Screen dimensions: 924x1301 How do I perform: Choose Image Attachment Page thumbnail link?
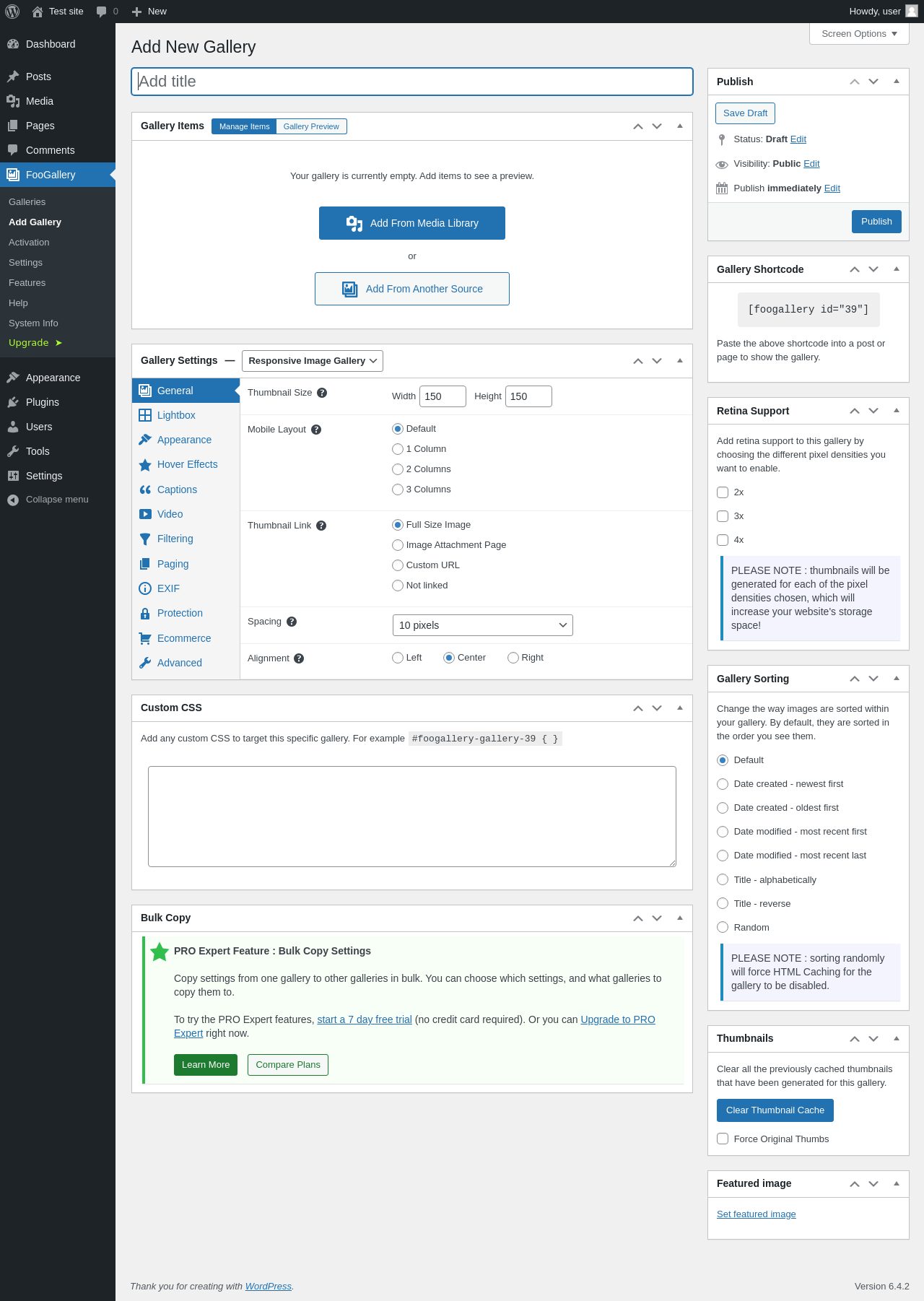(x=398, y=545)
